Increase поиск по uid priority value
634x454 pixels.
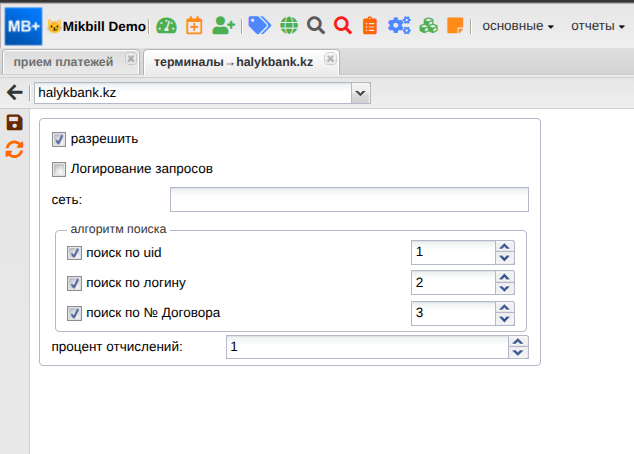pyautogui.click(x=504, y=247)
